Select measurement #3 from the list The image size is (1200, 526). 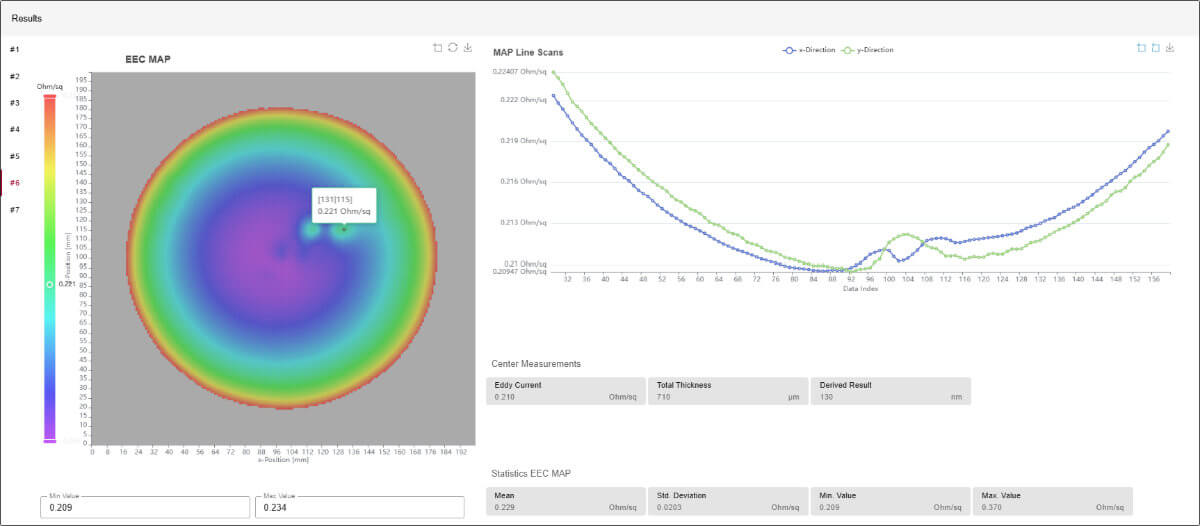tap(14, 103)
